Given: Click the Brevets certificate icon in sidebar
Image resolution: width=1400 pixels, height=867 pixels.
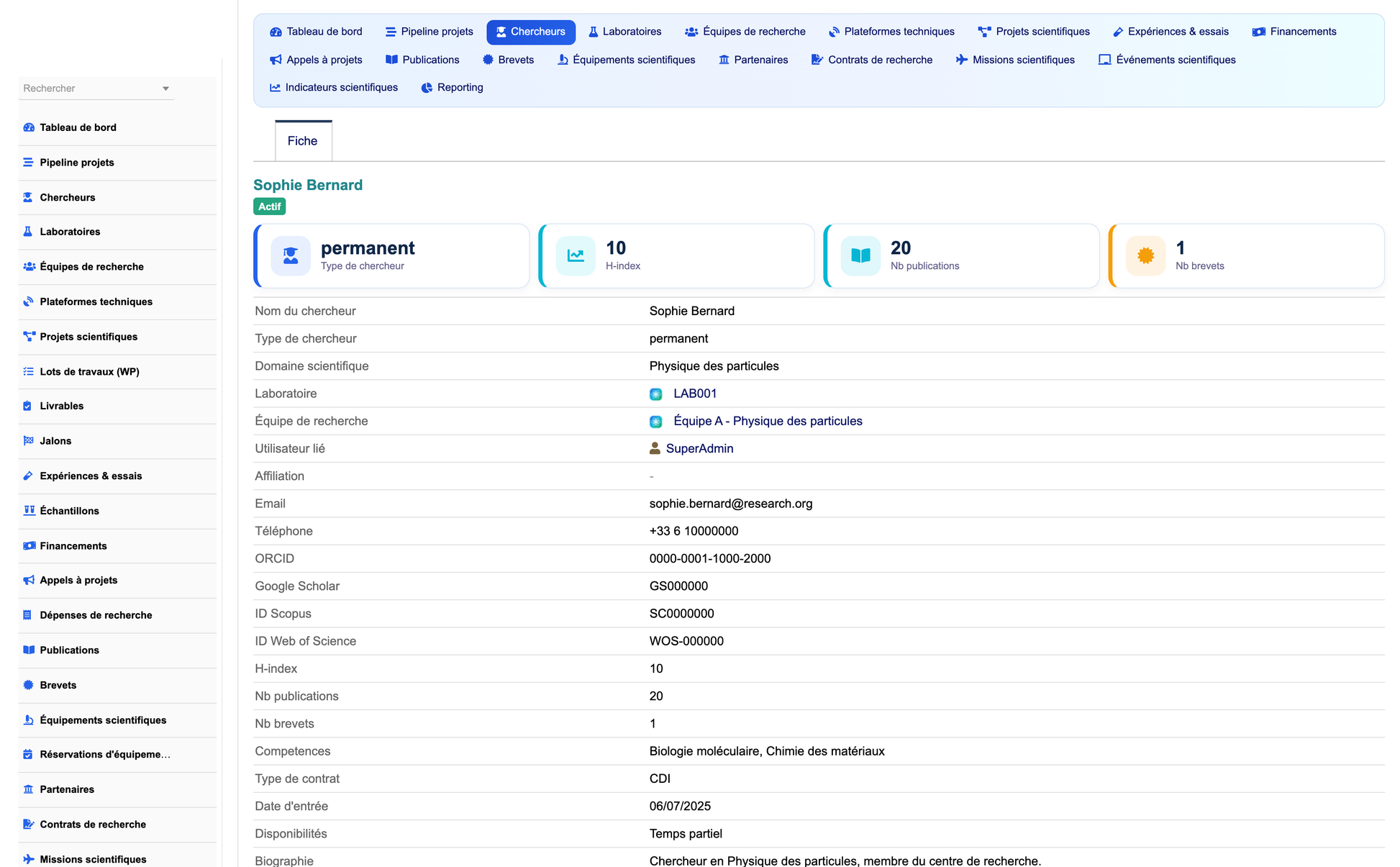Looking at the screenshot, I should tap(29, 685).
